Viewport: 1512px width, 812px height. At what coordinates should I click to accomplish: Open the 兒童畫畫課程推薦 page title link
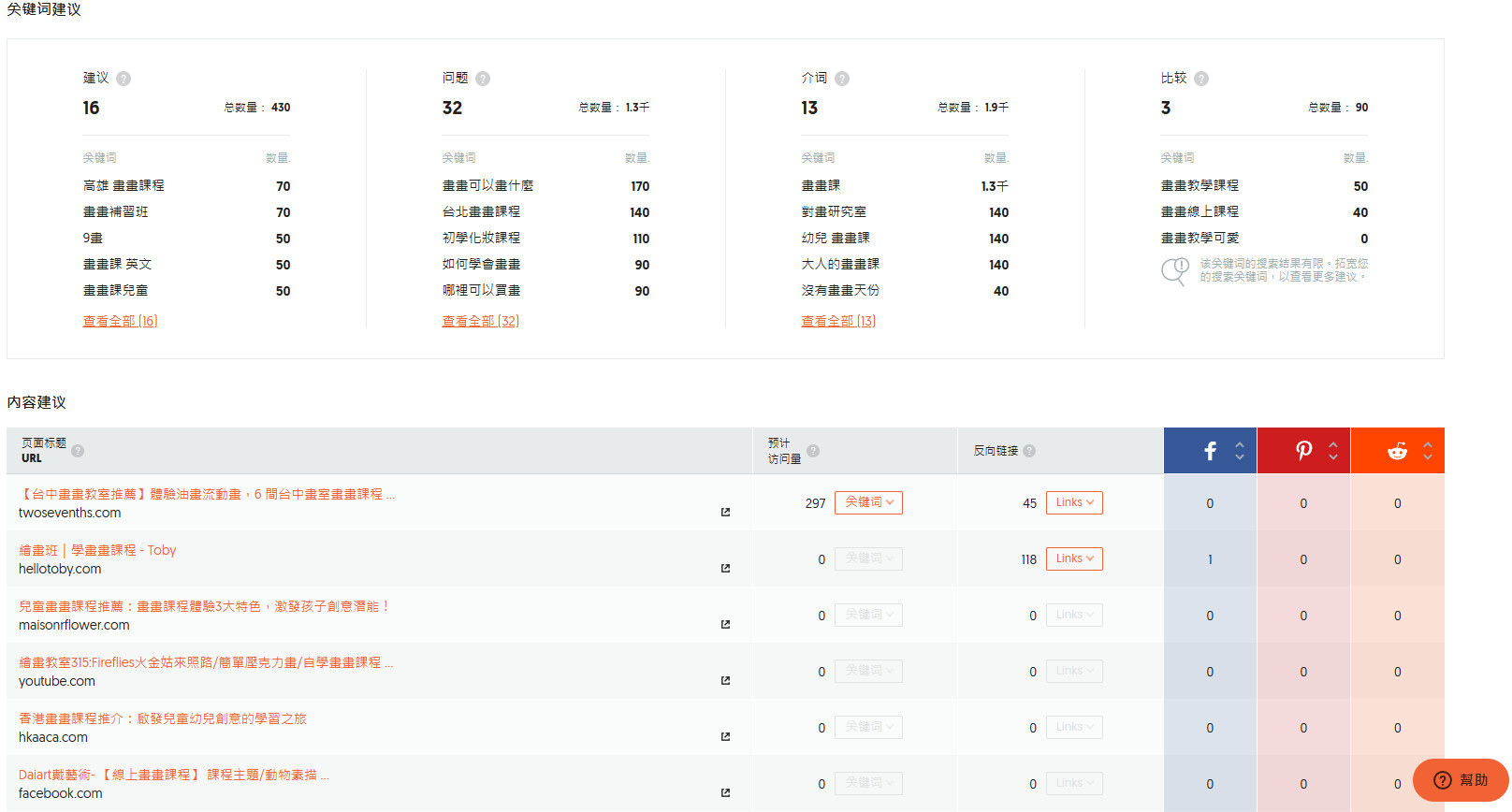click(x=204, y=606)
